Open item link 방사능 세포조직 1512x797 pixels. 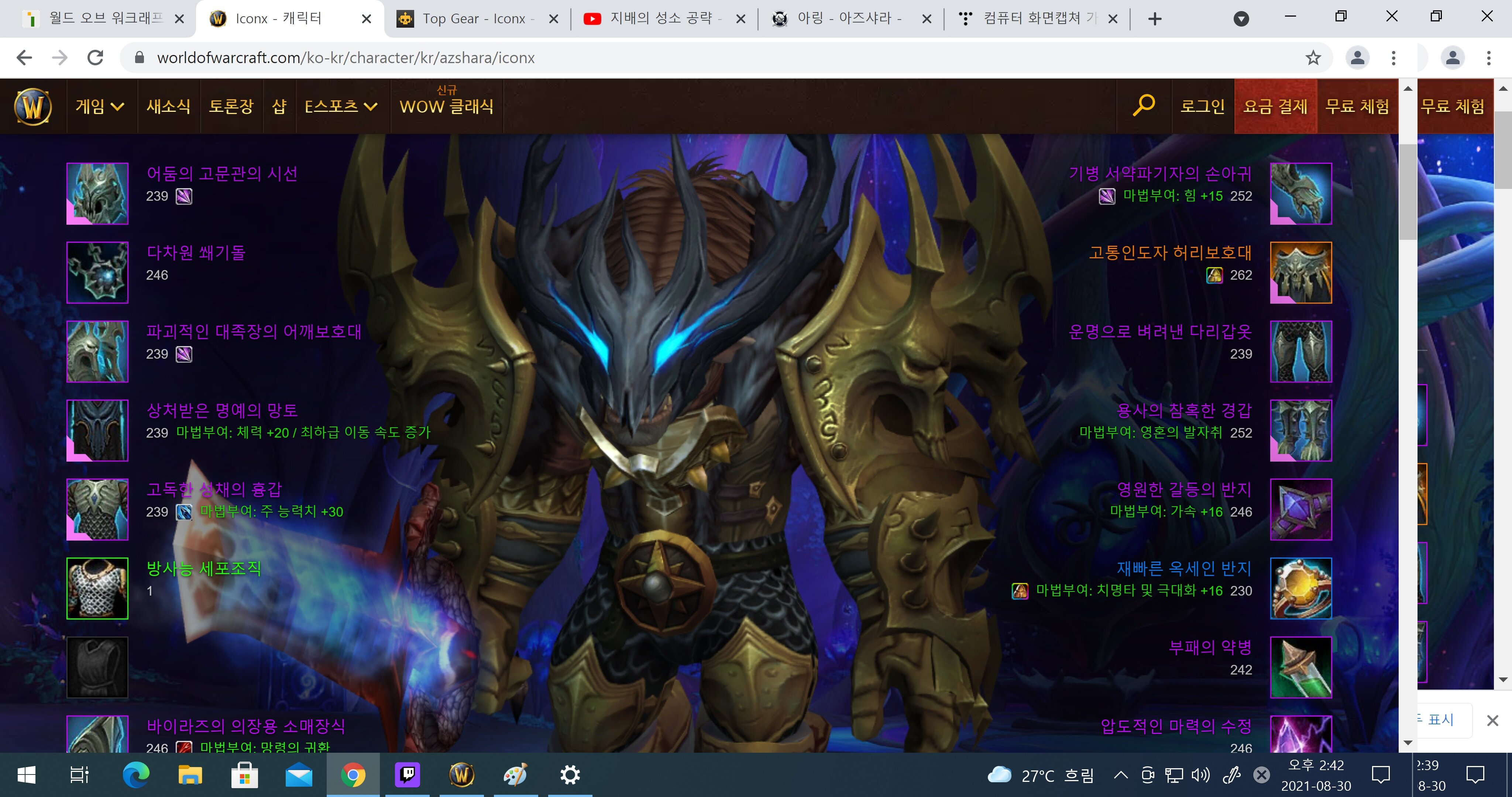[x=204, y=568]
